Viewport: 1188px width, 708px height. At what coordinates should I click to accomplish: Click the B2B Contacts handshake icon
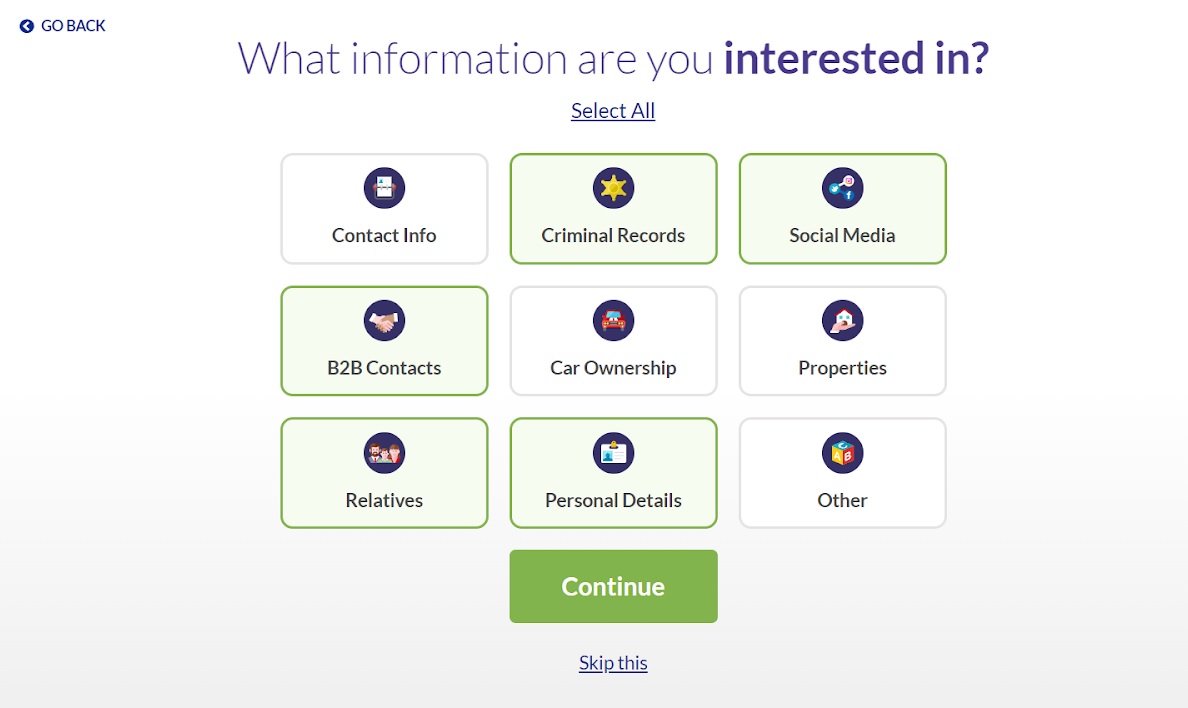384,321
